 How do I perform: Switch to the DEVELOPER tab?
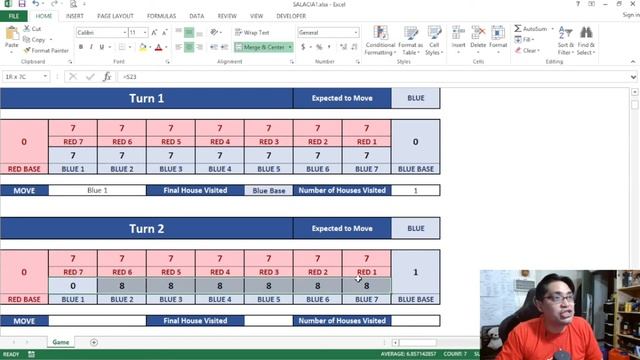click(291, 16)
